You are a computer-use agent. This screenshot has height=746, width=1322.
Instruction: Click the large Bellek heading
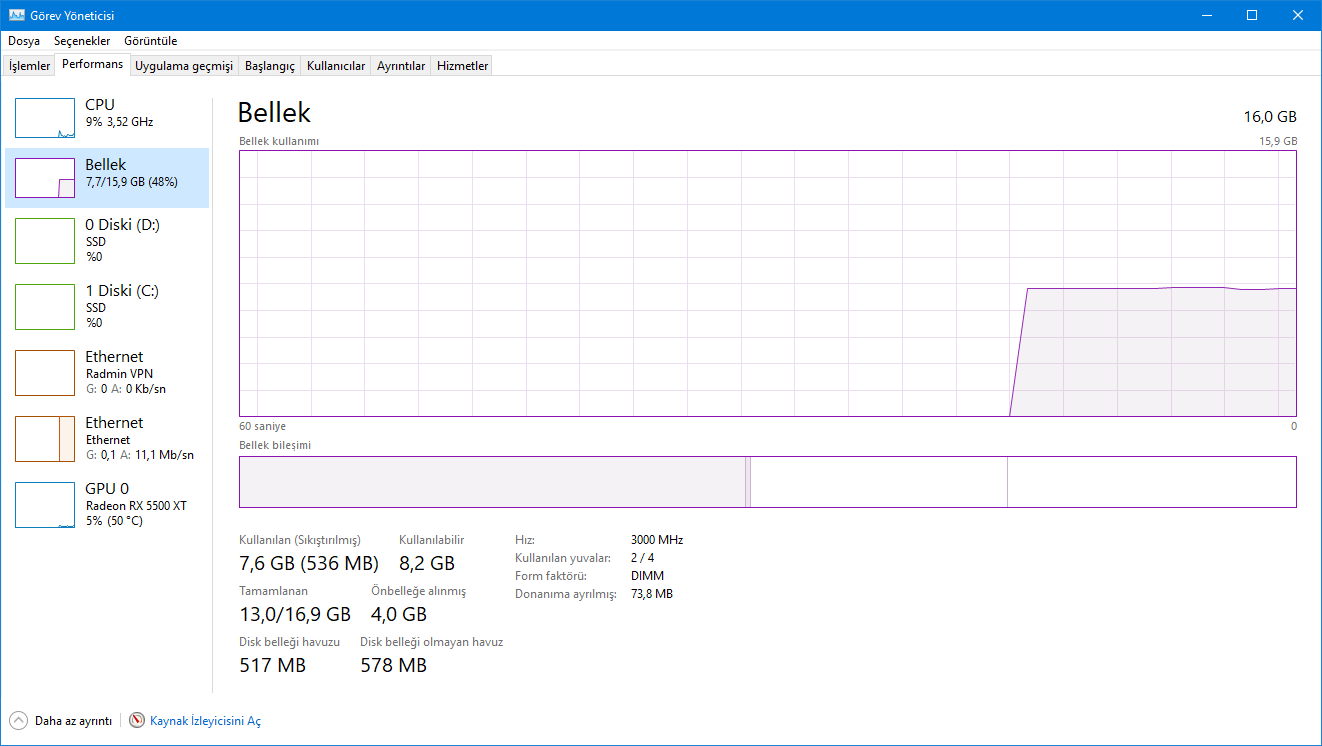click(274, 112)
